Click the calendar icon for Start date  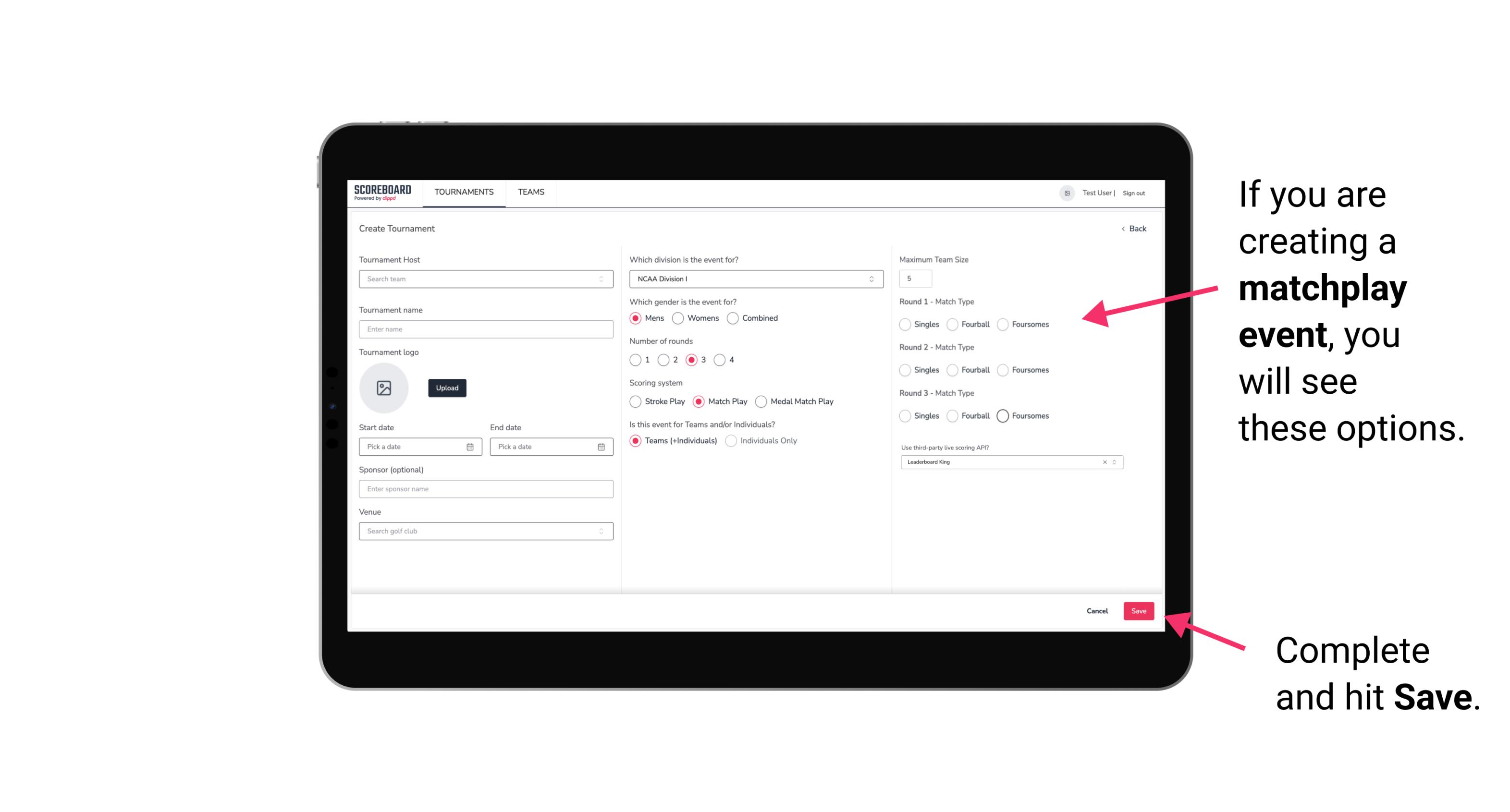[470, 447]
